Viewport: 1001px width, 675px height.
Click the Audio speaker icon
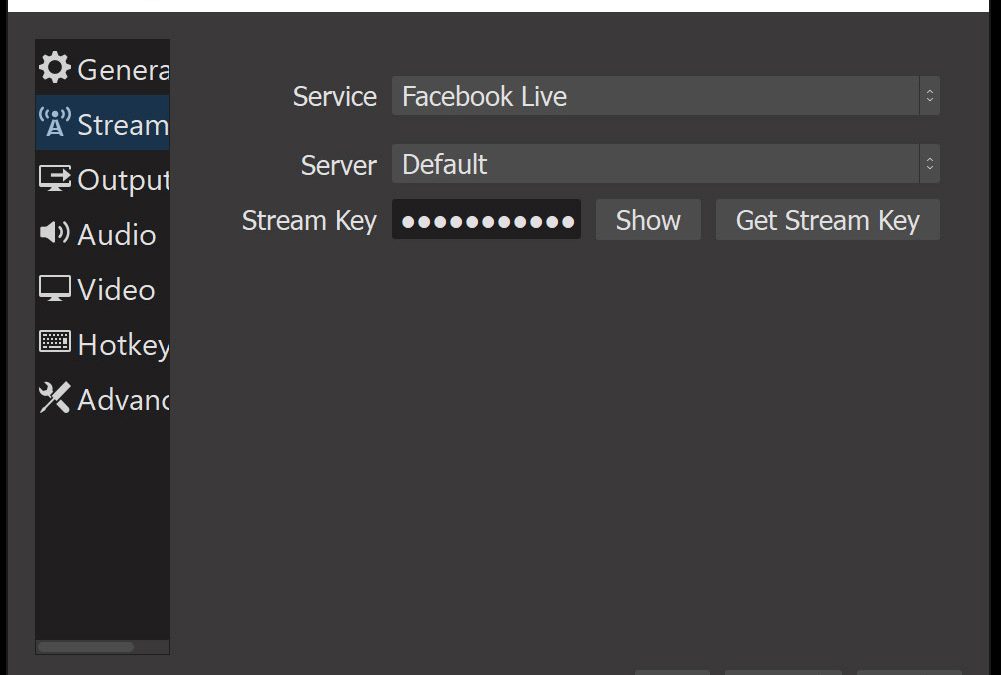[x=55, y=233]
